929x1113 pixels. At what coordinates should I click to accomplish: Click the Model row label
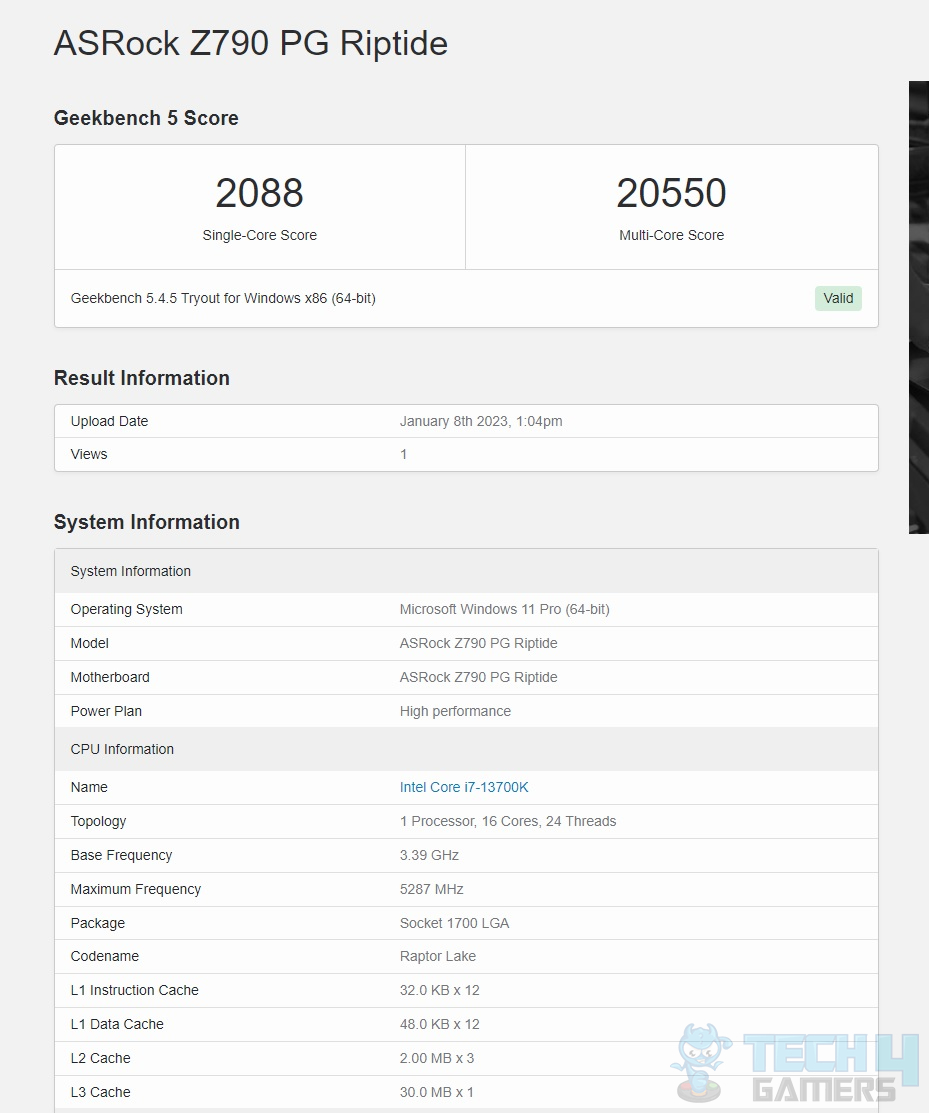(89, 643)
